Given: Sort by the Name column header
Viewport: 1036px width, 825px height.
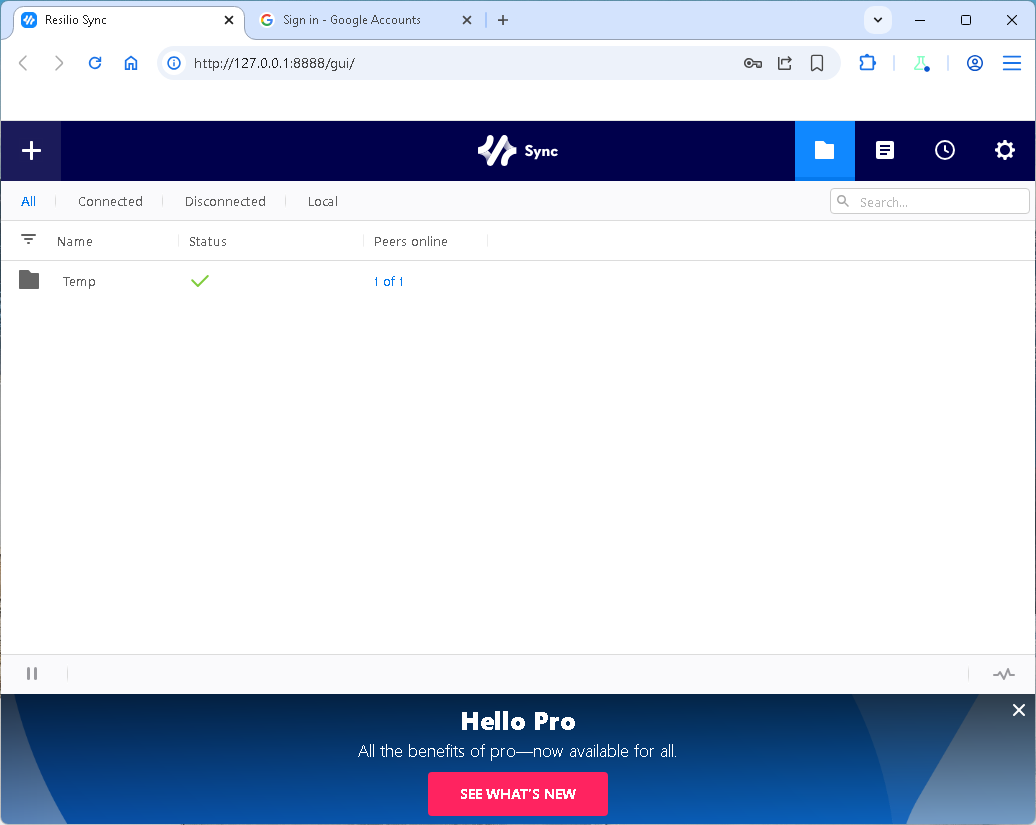Looking at the screenshot, I should tap(75, 241).
